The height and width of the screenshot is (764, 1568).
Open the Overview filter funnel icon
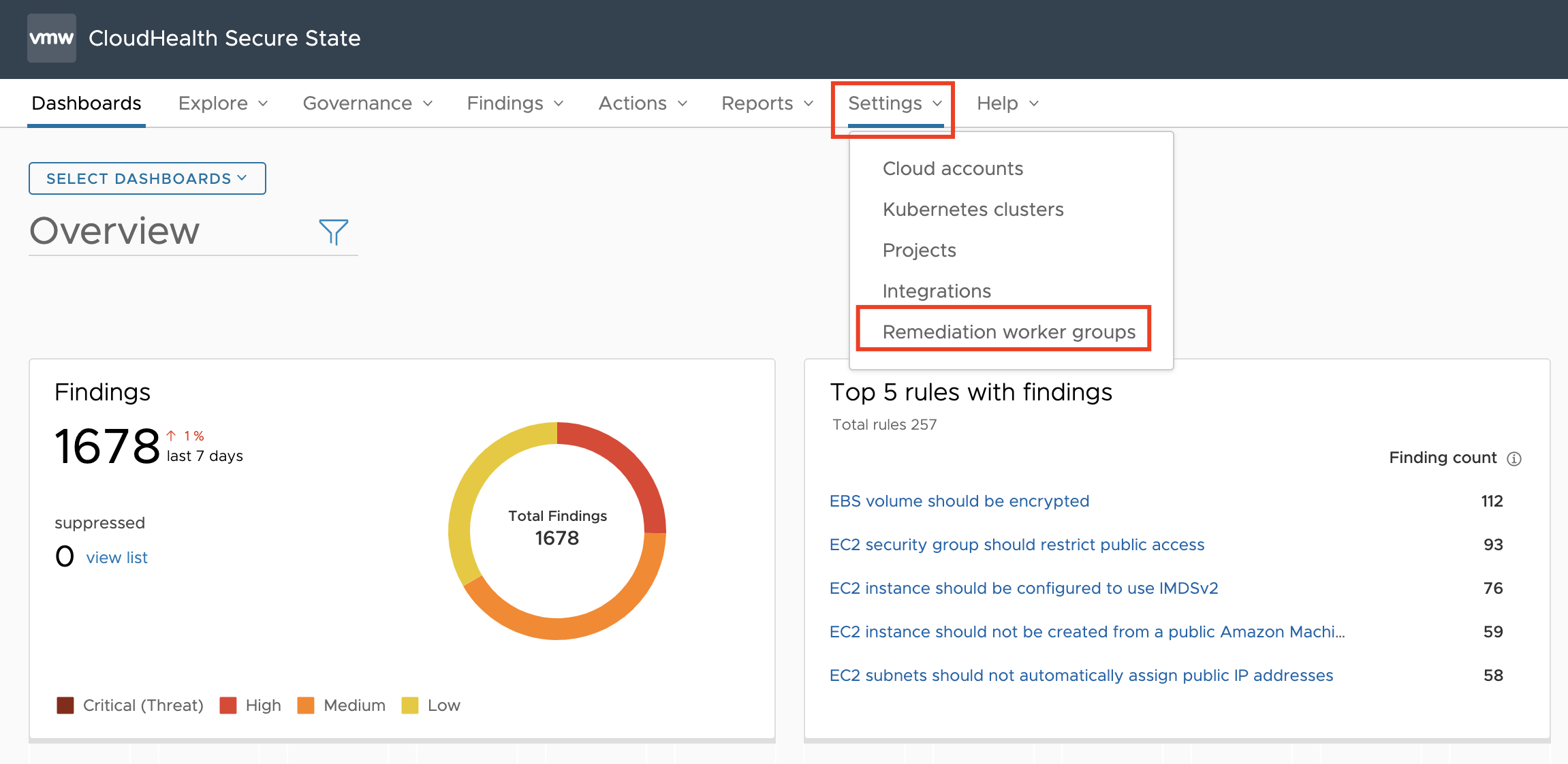[x=334, y=232]
